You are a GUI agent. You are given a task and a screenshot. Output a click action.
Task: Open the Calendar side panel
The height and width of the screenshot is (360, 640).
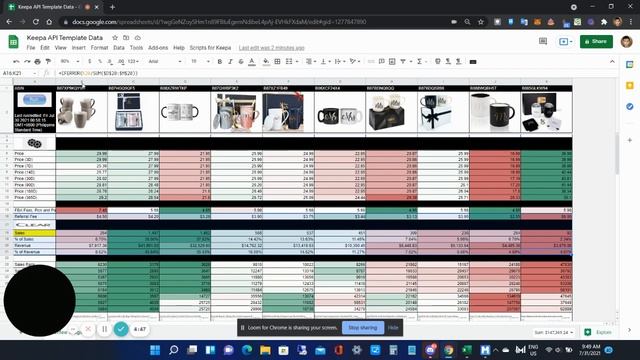pos(629,64)
